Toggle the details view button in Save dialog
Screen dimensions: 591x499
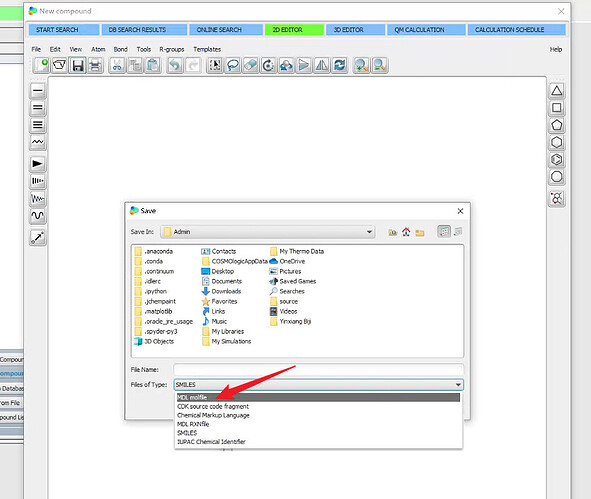click(x=458, y=231)
